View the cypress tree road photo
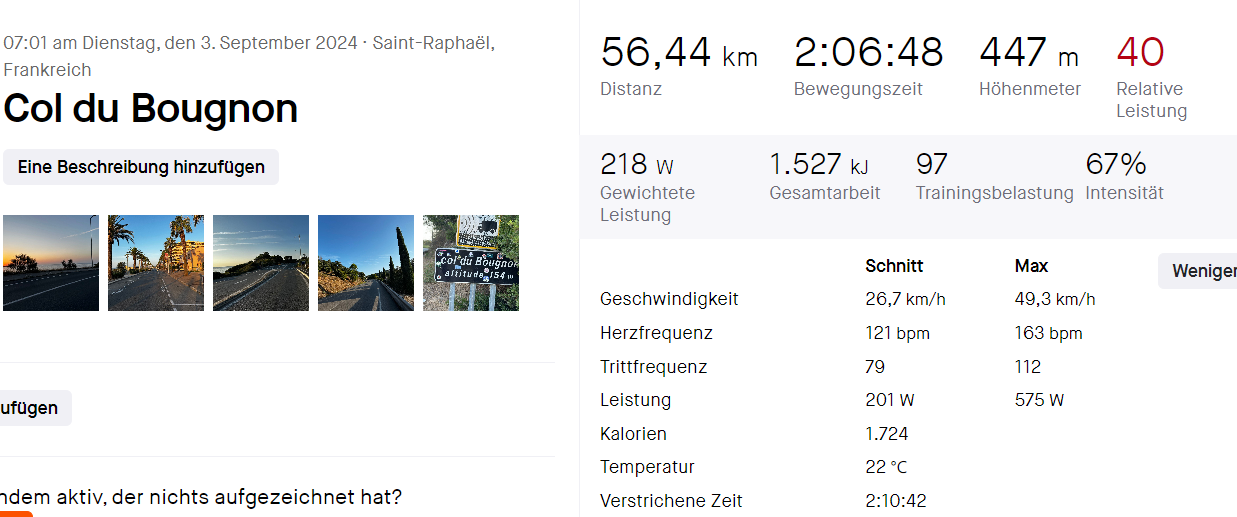Screen dimensions: 1237x517 pyautogui.click(x=366, y=263)
